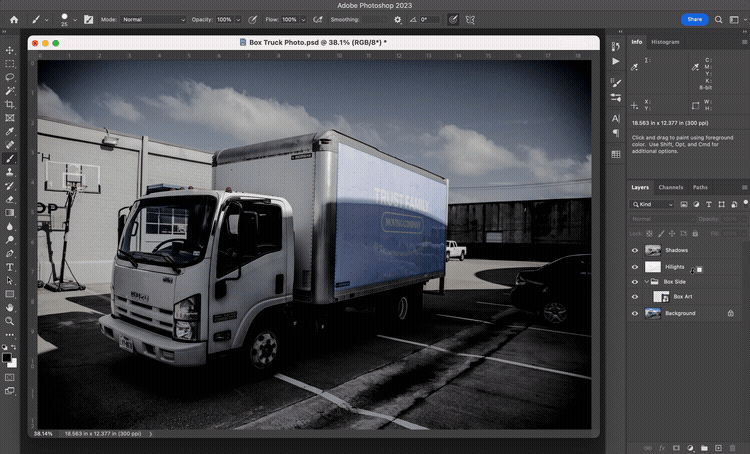Toggle airbrush build-up effects
Screen dimensions: 750x454
pyautogui.click(x=318, y=20)
